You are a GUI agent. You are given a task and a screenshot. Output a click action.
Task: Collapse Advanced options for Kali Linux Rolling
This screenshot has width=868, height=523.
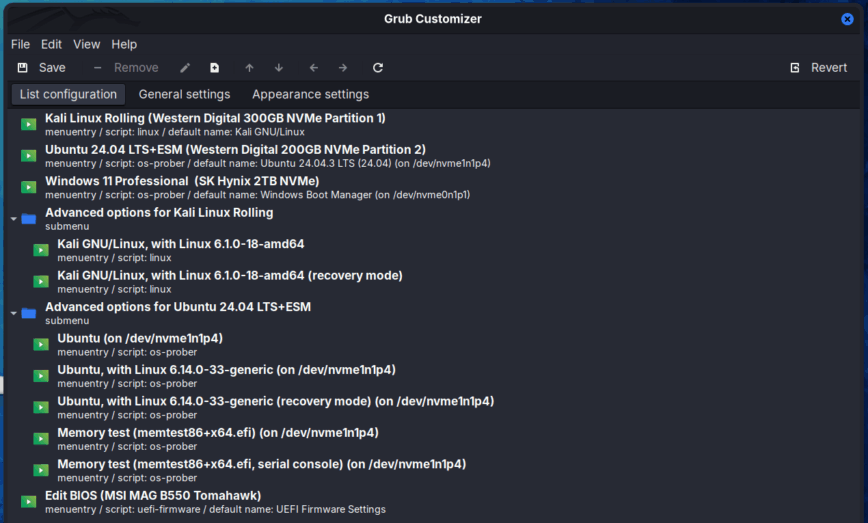tap(14, 218)
